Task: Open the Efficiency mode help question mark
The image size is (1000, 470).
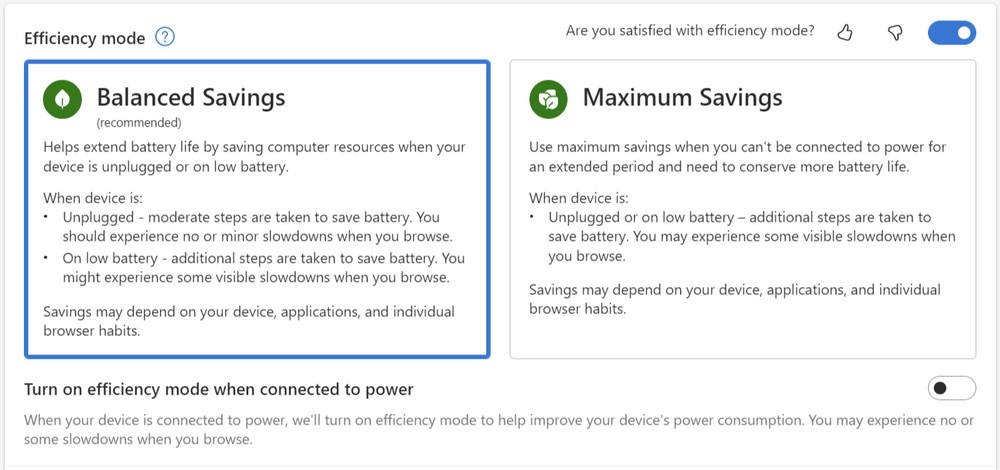Action: 165,38
